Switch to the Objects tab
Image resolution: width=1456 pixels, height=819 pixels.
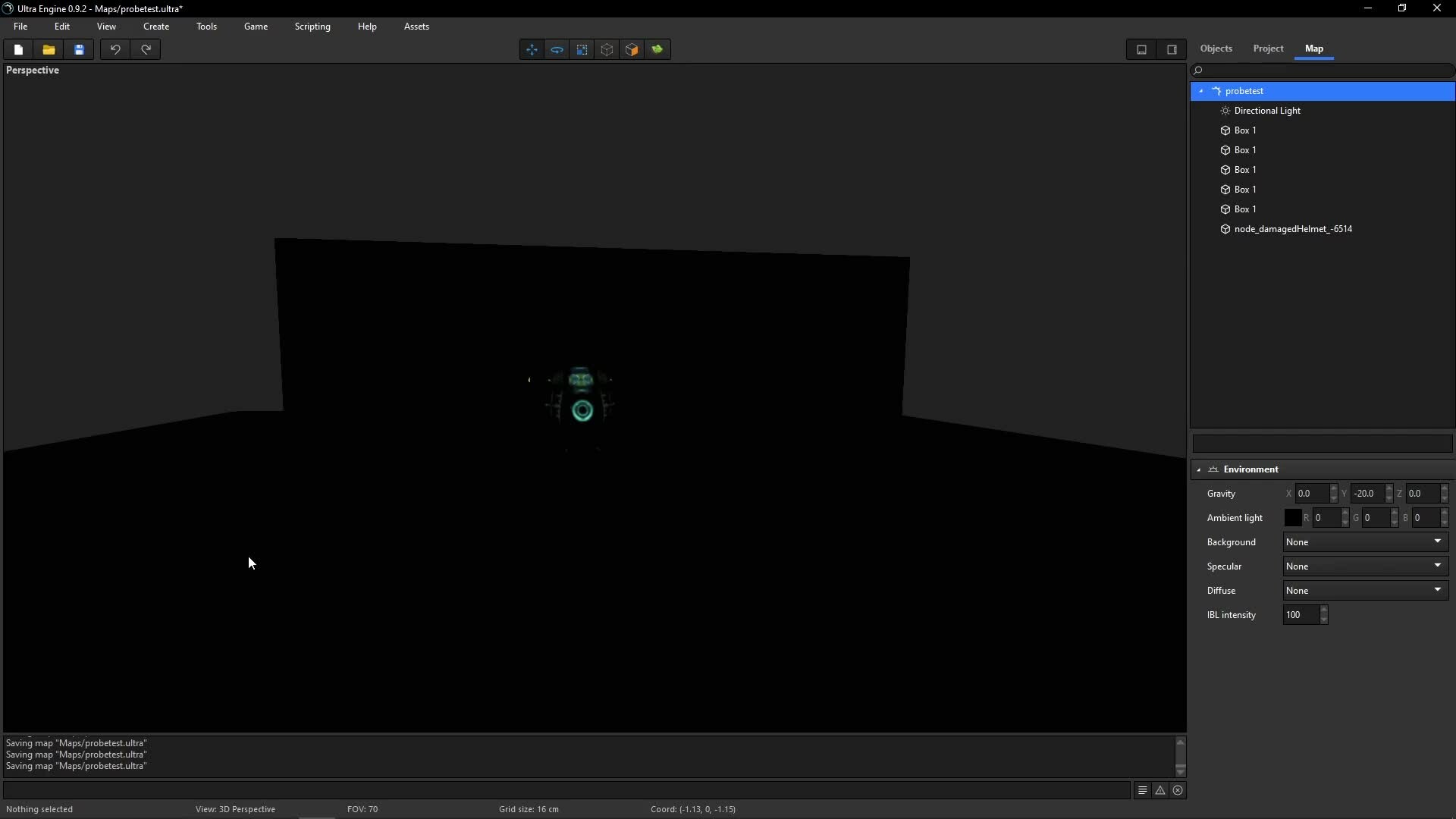1216,49
